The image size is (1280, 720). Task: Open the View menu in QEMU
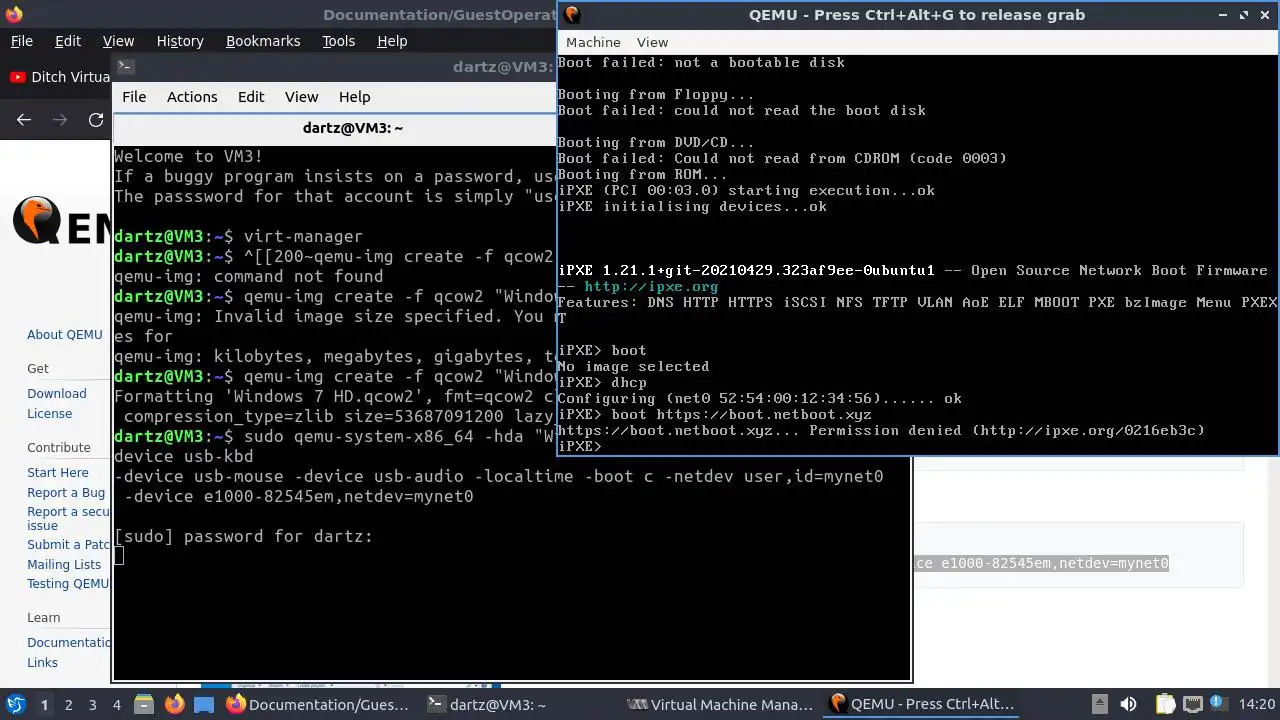[x=652, y=42]
